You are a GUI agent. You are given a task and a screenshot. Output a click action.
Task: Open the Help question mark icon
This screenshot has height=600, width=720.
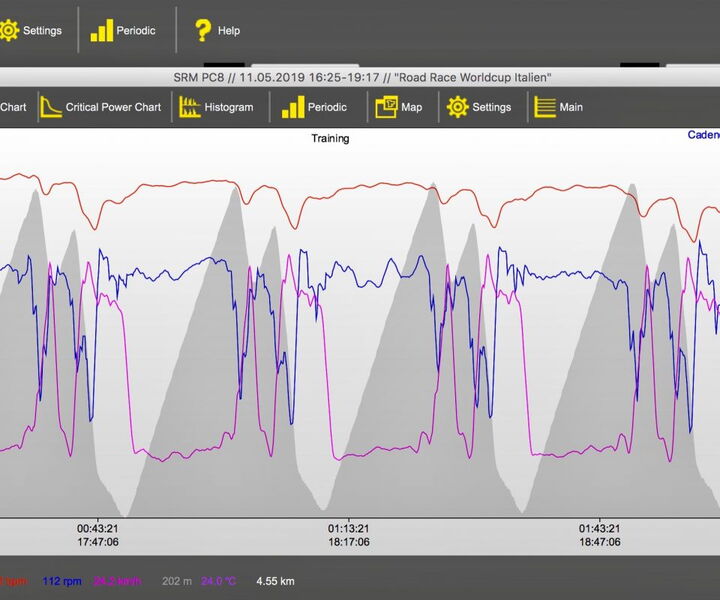pos(217,30)
